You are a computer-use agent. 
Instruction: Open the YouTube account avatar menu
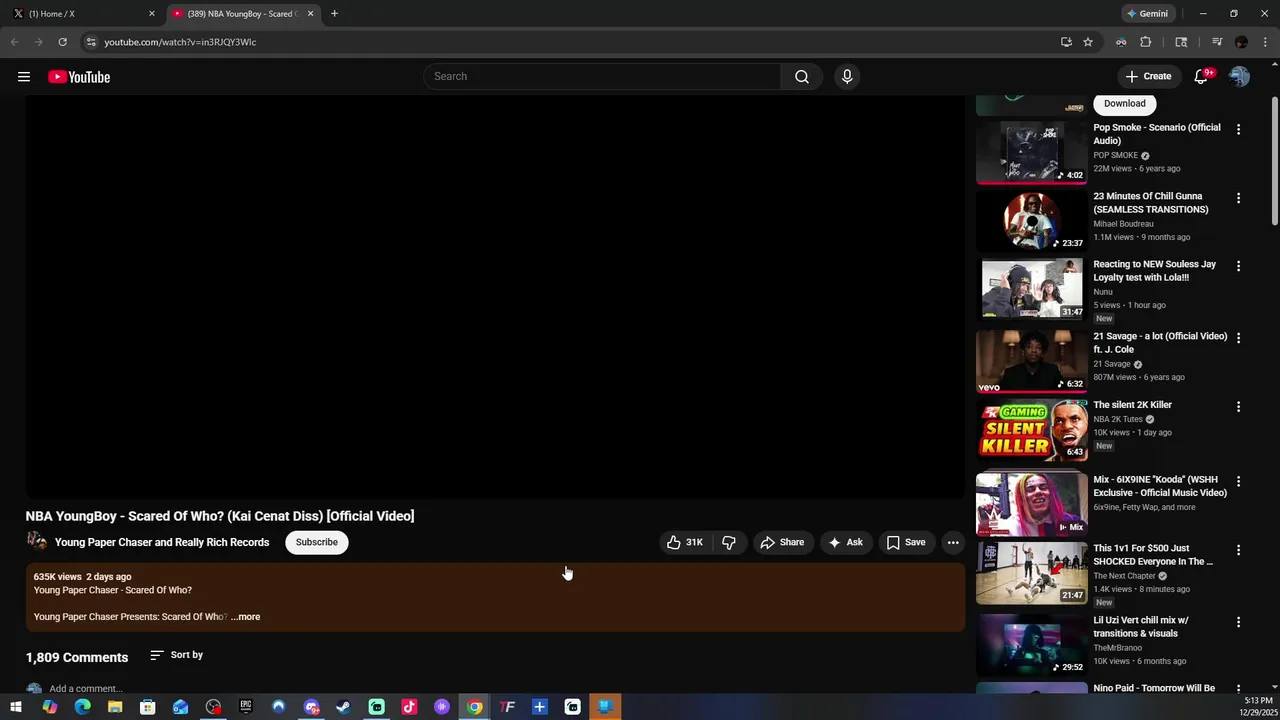point(1239,77)
